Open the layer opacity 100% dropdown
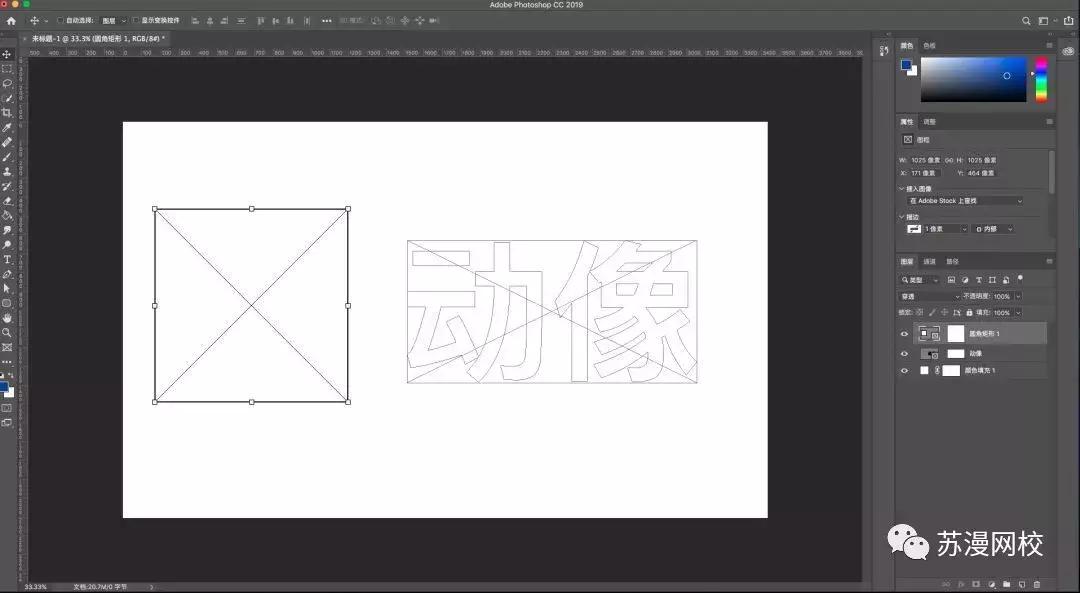Viewport: 1080px width, 593px height. pos(1018,296)
